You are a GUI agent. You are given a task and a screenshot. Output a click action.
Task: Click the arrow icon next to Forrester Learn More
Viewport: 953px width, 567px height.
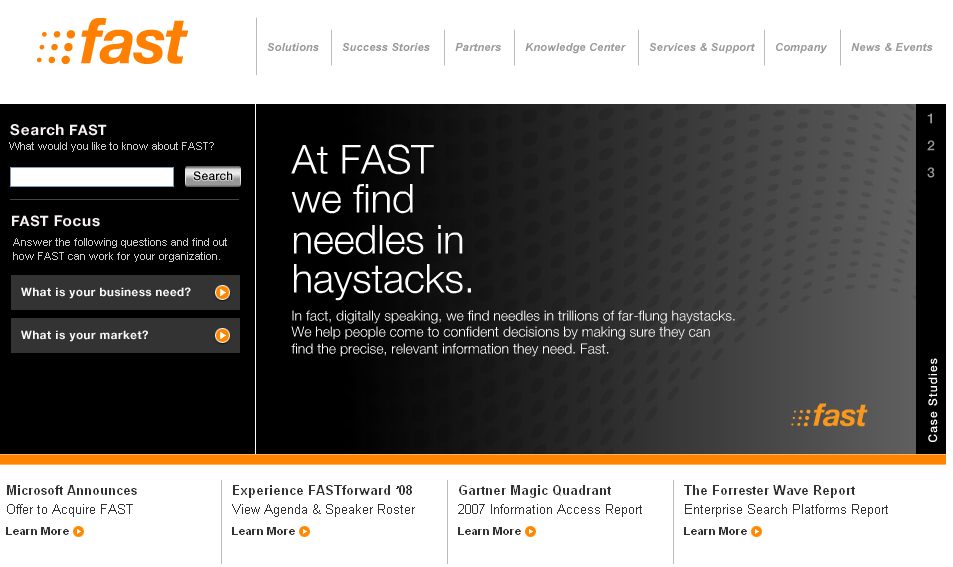757,531
